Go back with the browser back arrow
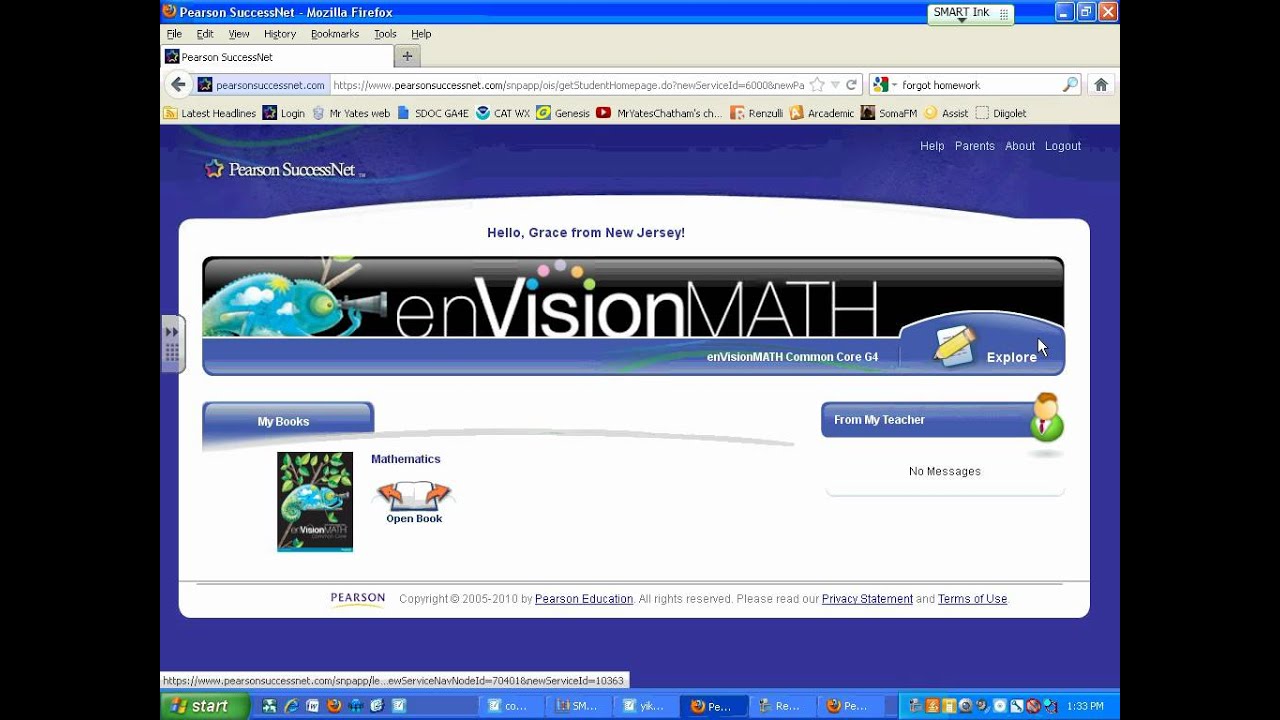 [x=178, y=85]
